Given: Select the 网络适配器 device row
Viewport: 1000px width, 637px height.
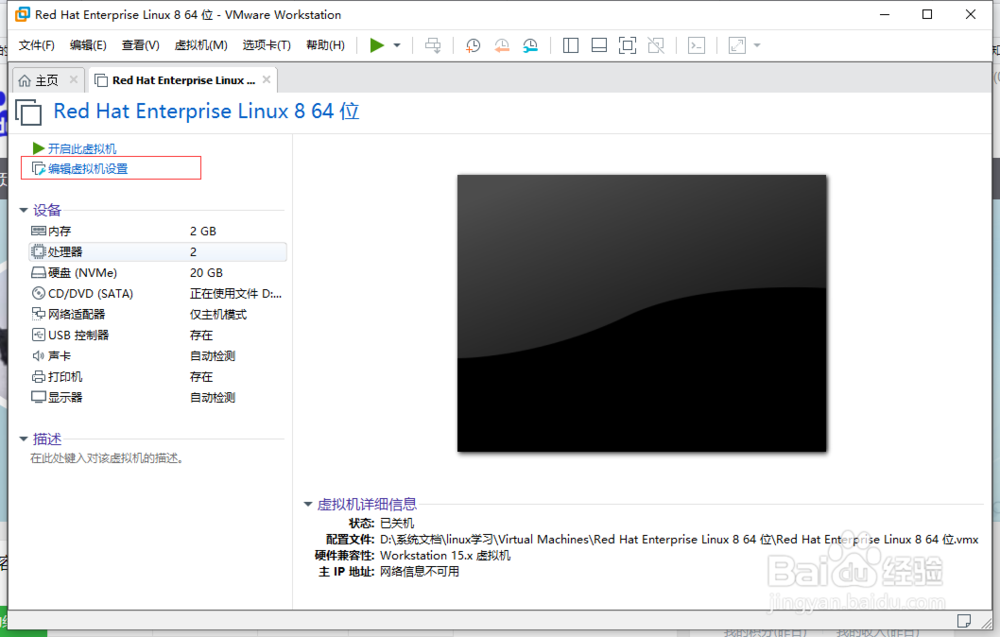Looking at the screenshot, I should pos(158,314).
